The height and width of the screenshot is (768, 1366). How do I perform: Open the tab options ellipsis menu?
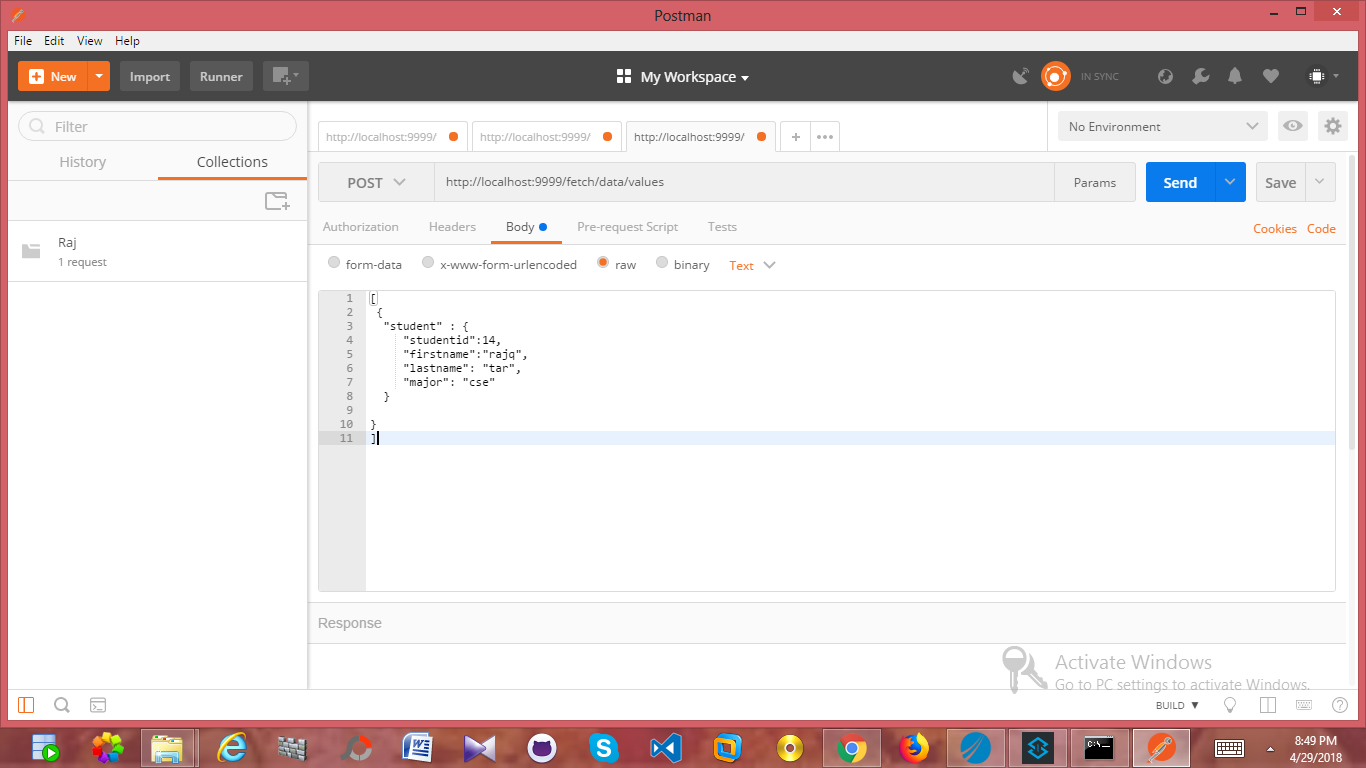[x=825, y=137]
